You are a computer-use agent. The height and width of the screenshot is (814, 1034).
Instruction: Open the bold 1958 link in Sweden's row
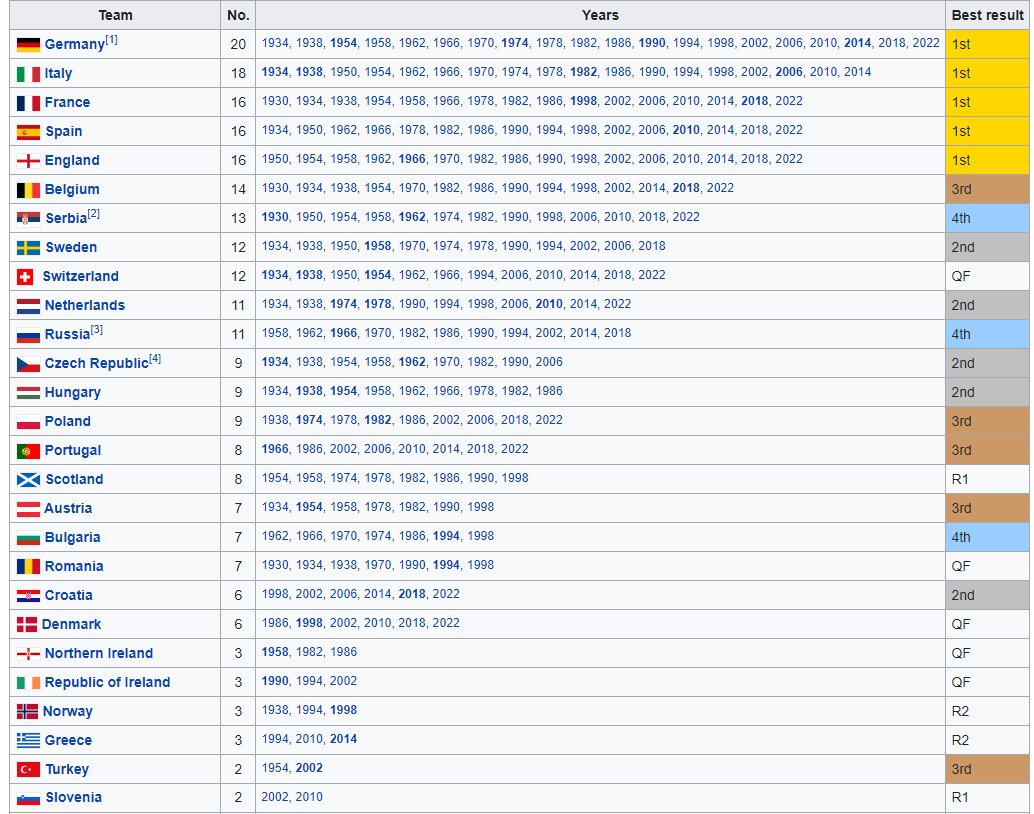378,246
